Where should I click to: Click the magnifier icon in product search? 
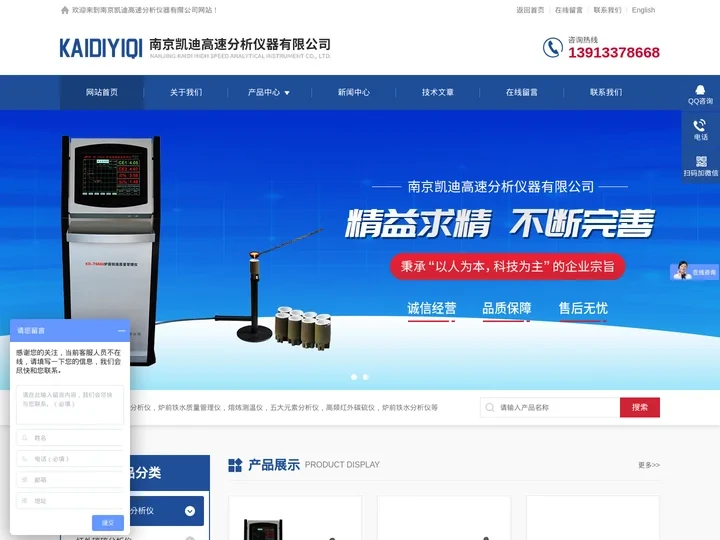tap(490, 407)
